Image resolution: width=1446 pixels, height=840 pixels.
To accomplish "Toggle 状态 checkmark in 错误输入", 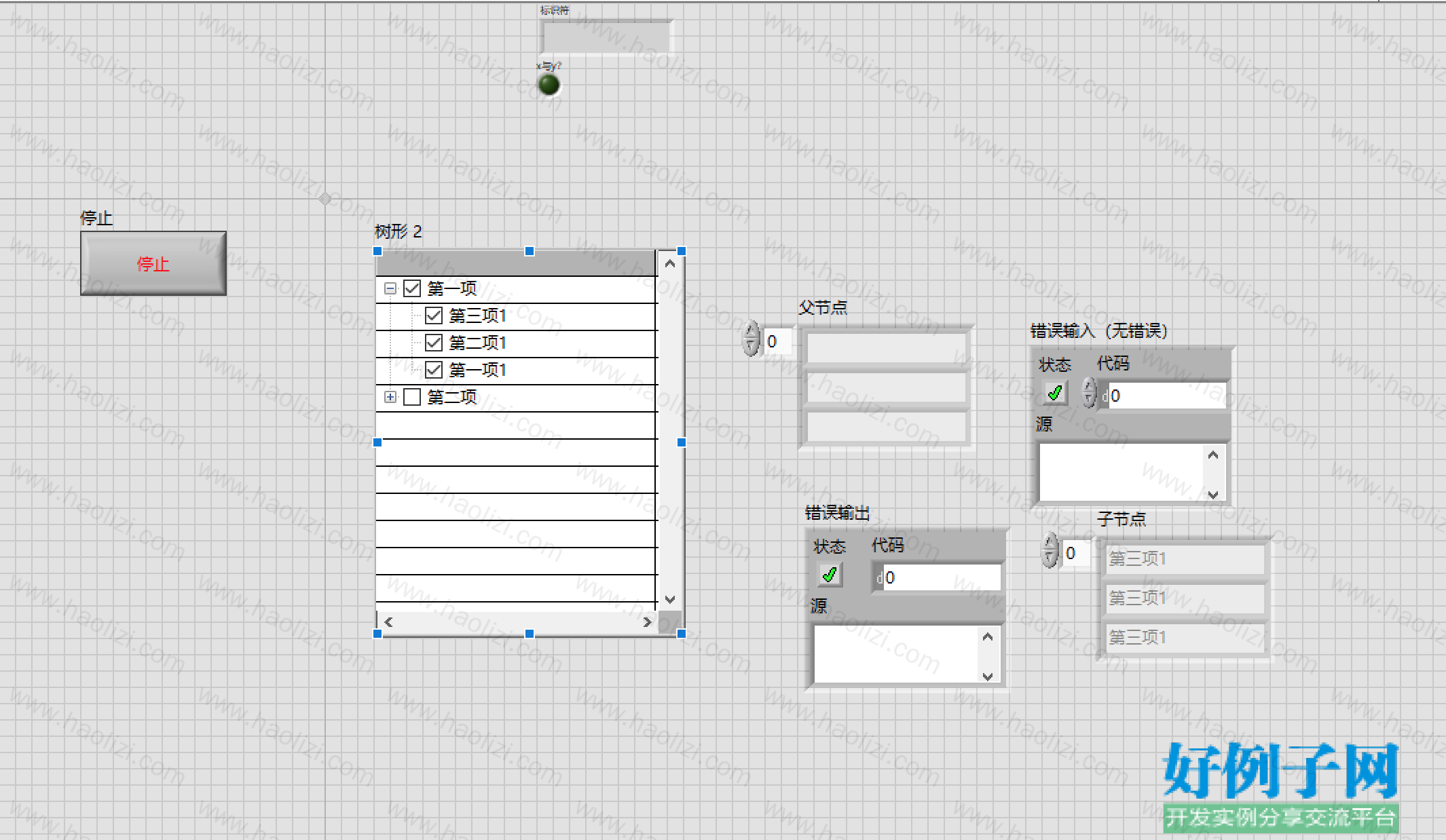I will pos(1055,393).
